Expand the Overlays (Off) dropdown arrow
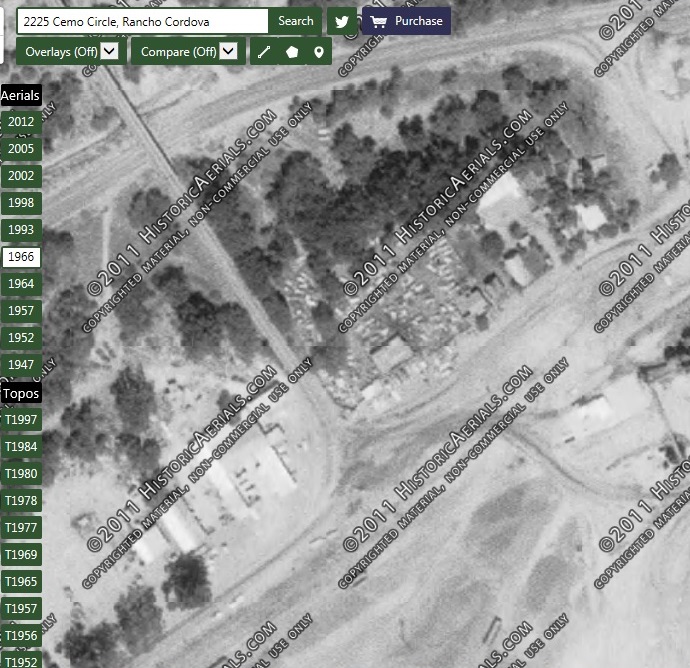 point(109,51)
